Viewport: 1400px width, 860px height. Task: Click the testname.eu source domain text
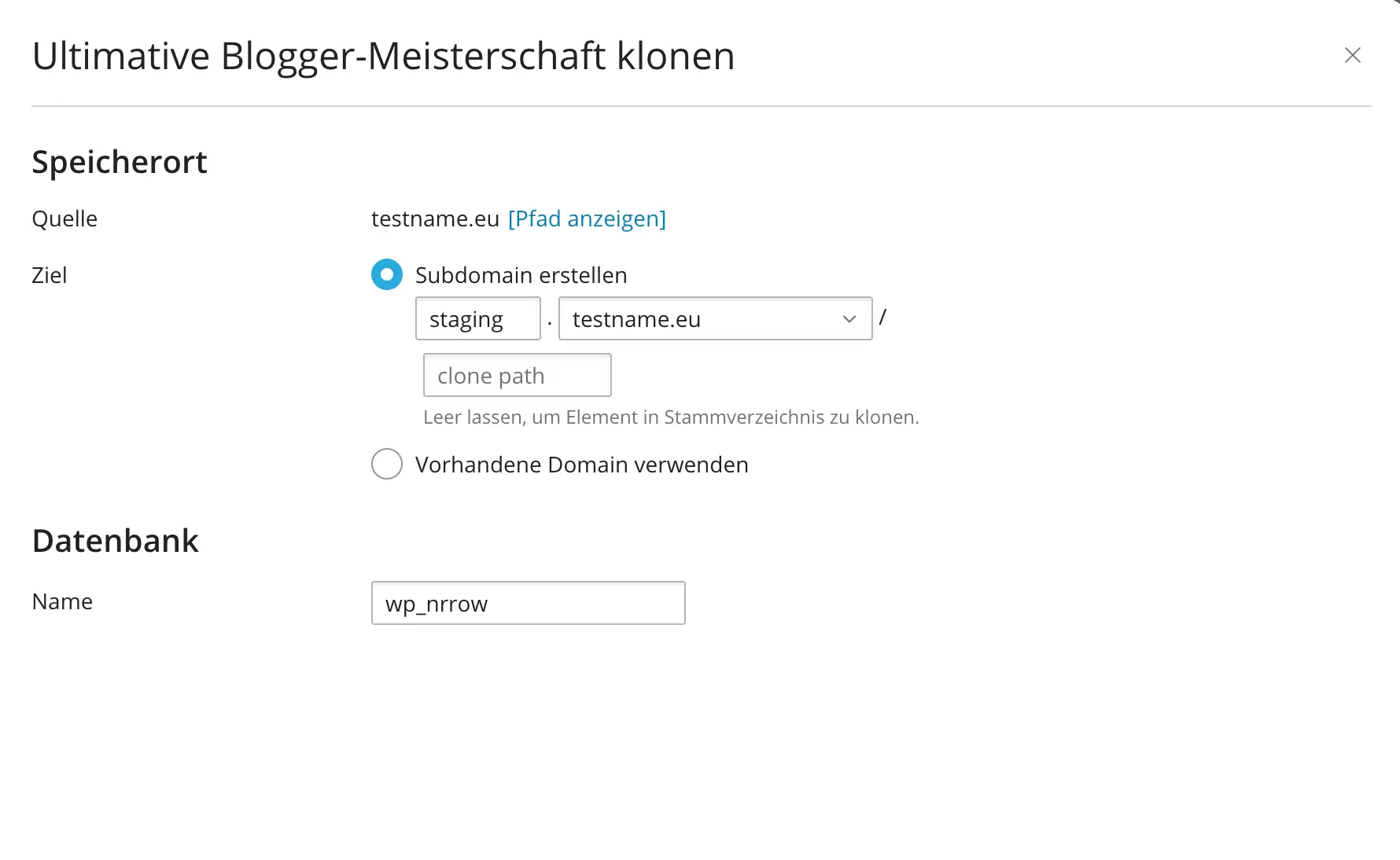click(434, 219)
